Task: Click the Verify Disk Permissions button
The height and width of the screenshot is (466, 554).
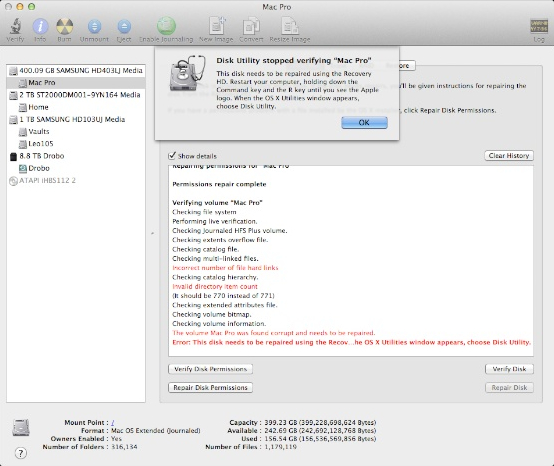Action: (x=211, y=369)
